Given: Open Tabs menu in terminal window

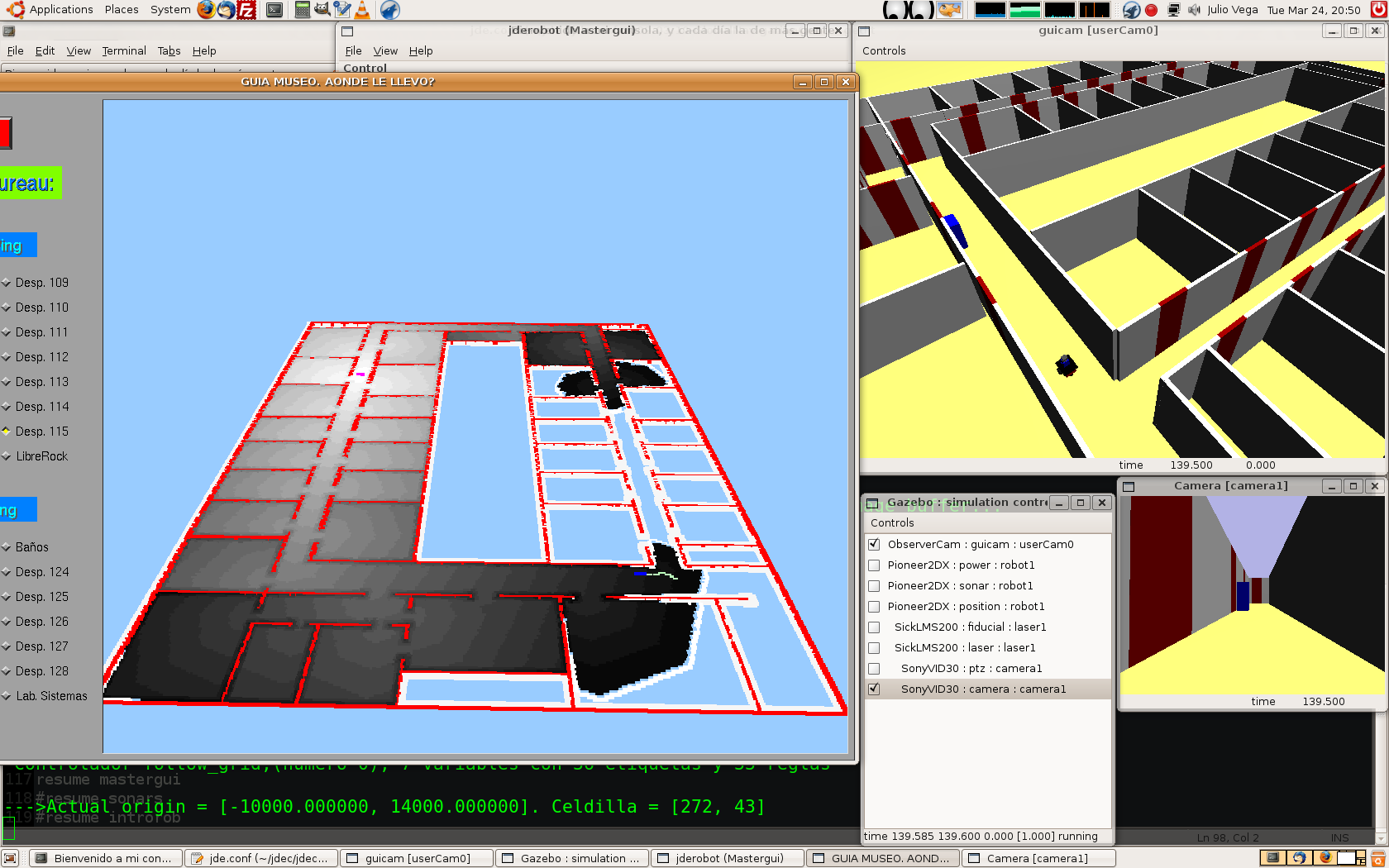Looking at the screenshot, I should tap(169, 51).
